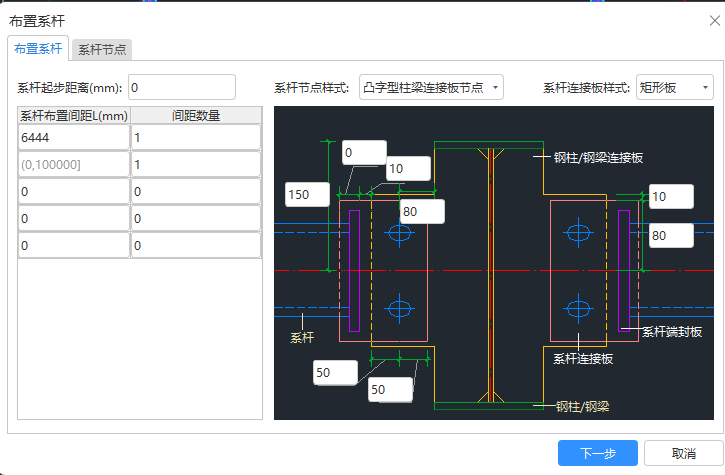Click the 间距数量 column header

[x=196, y=115]
